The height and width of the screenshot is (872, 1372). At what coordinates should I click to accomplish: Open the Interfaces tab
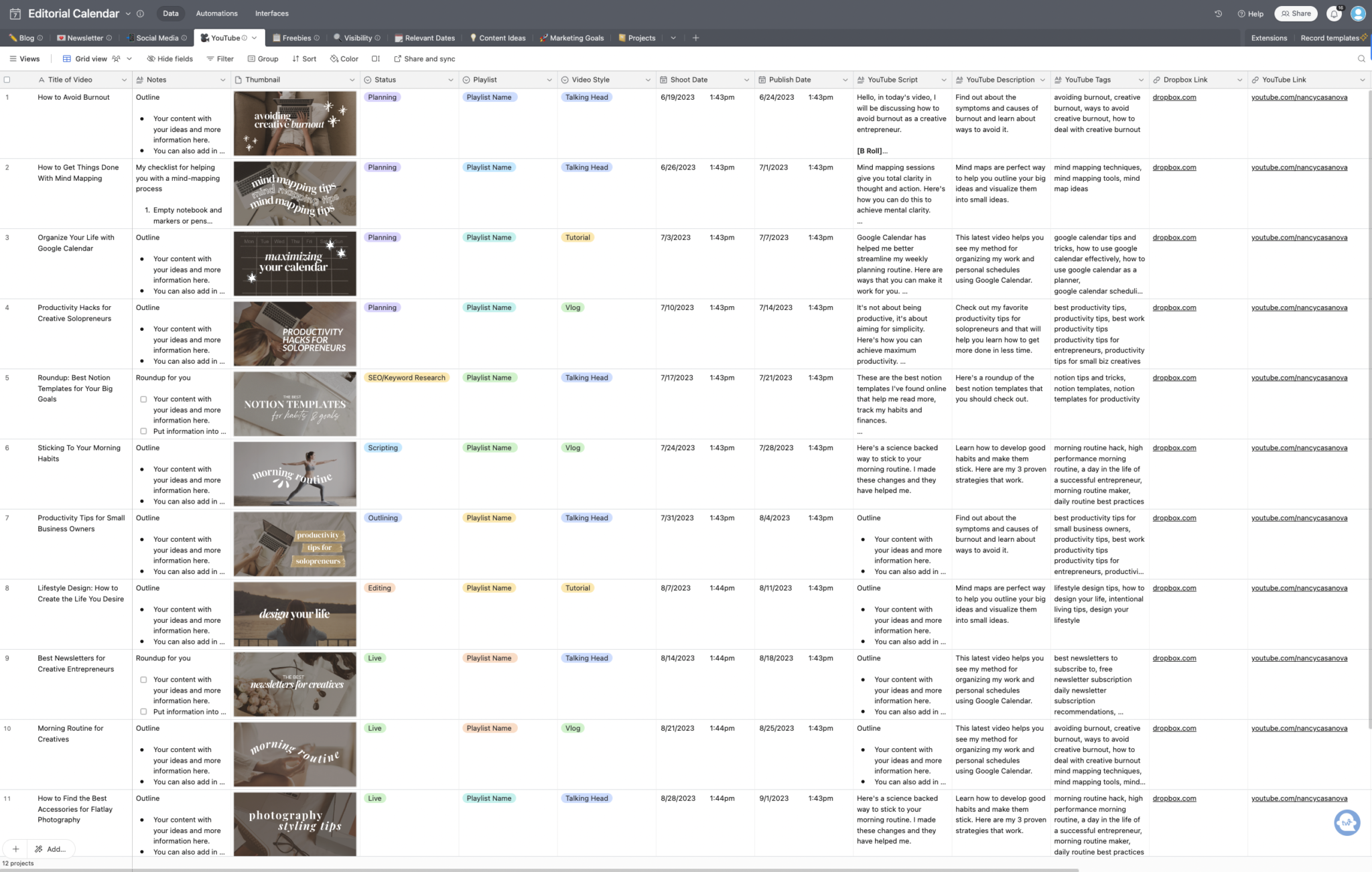(272, 13)
